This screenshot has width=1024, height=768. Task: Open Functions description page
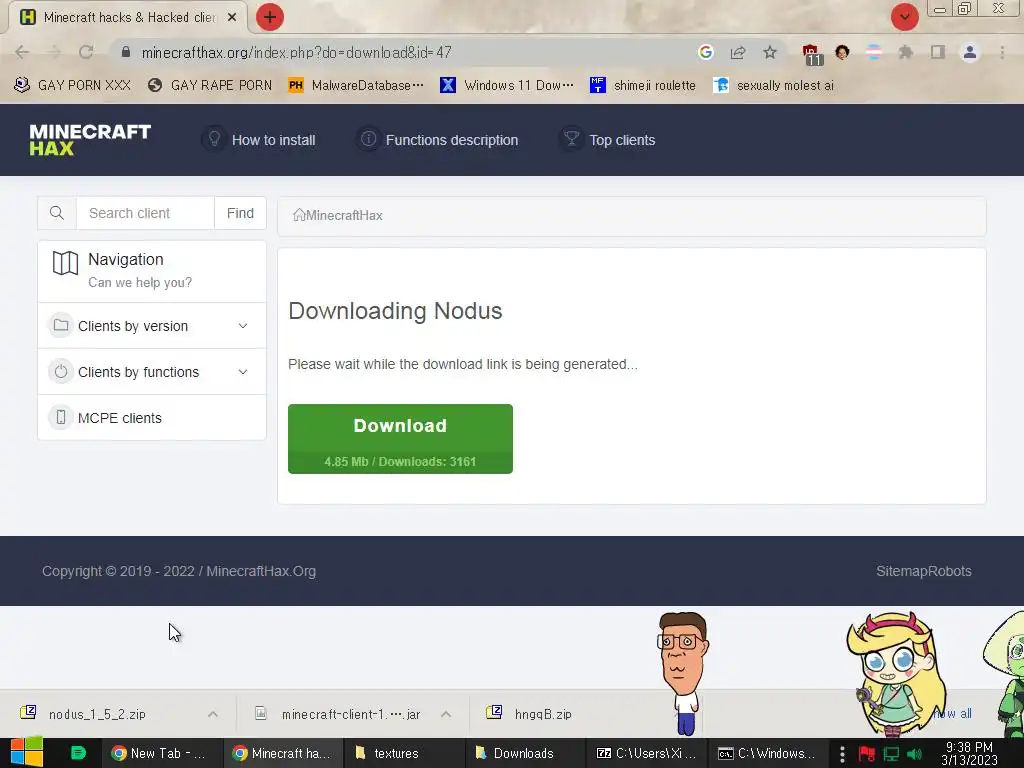451,140
